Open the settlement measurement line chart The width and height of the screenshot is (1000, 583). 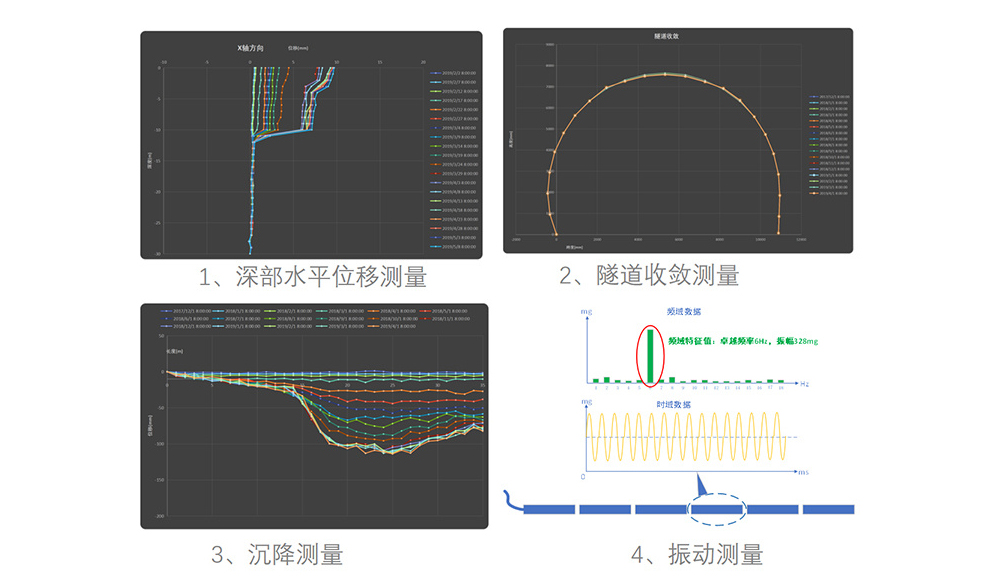pos(314,416)
